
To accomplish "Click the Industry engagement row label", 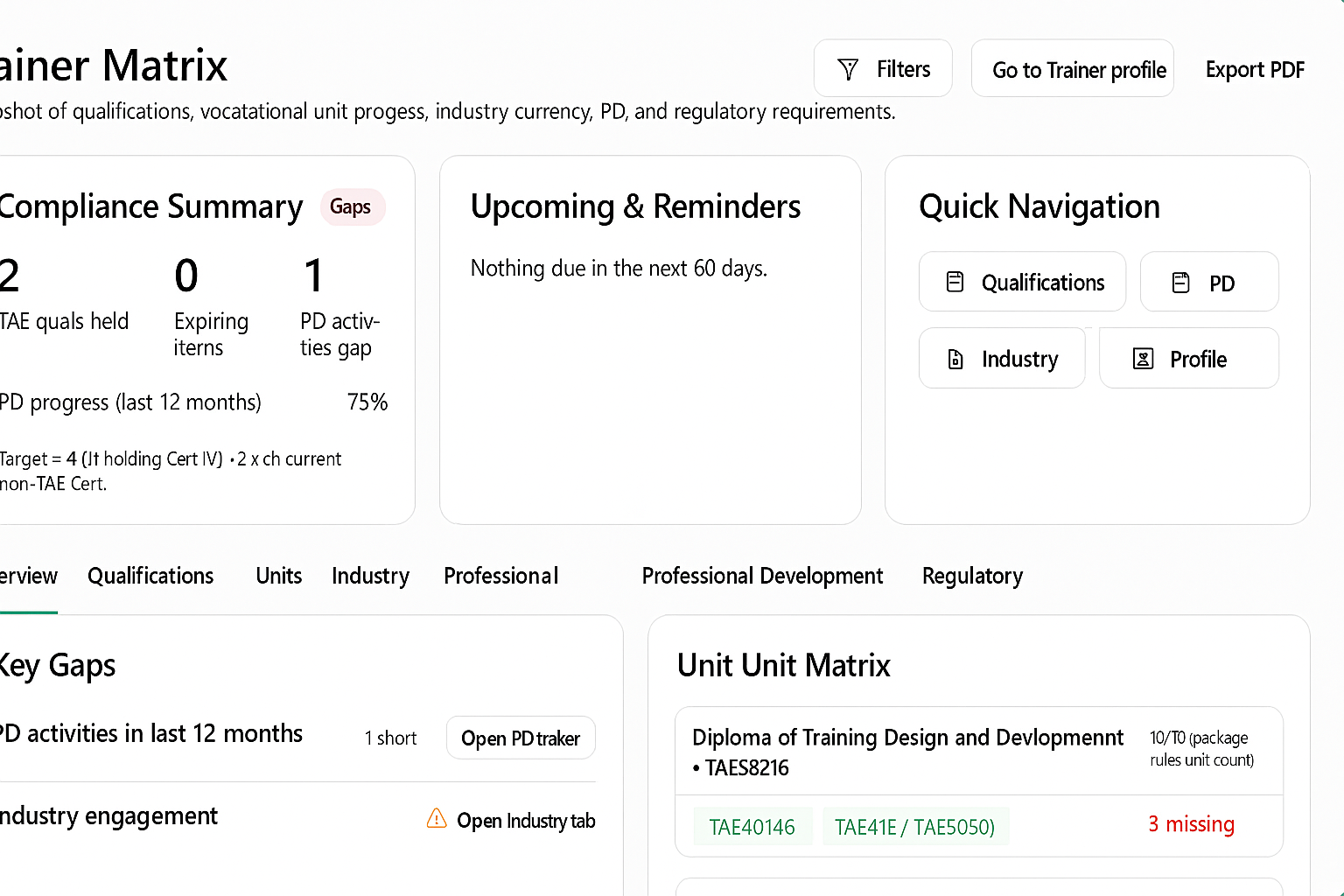I will tap(108, 815).
